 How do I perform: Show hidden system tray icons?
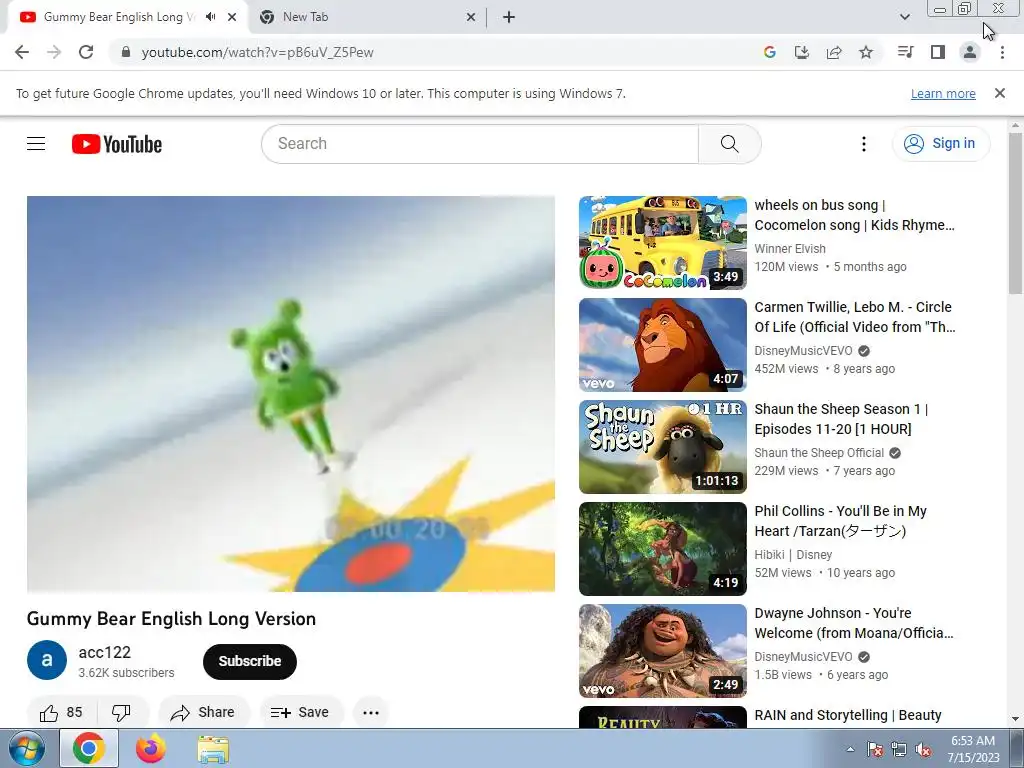(850, 750)
